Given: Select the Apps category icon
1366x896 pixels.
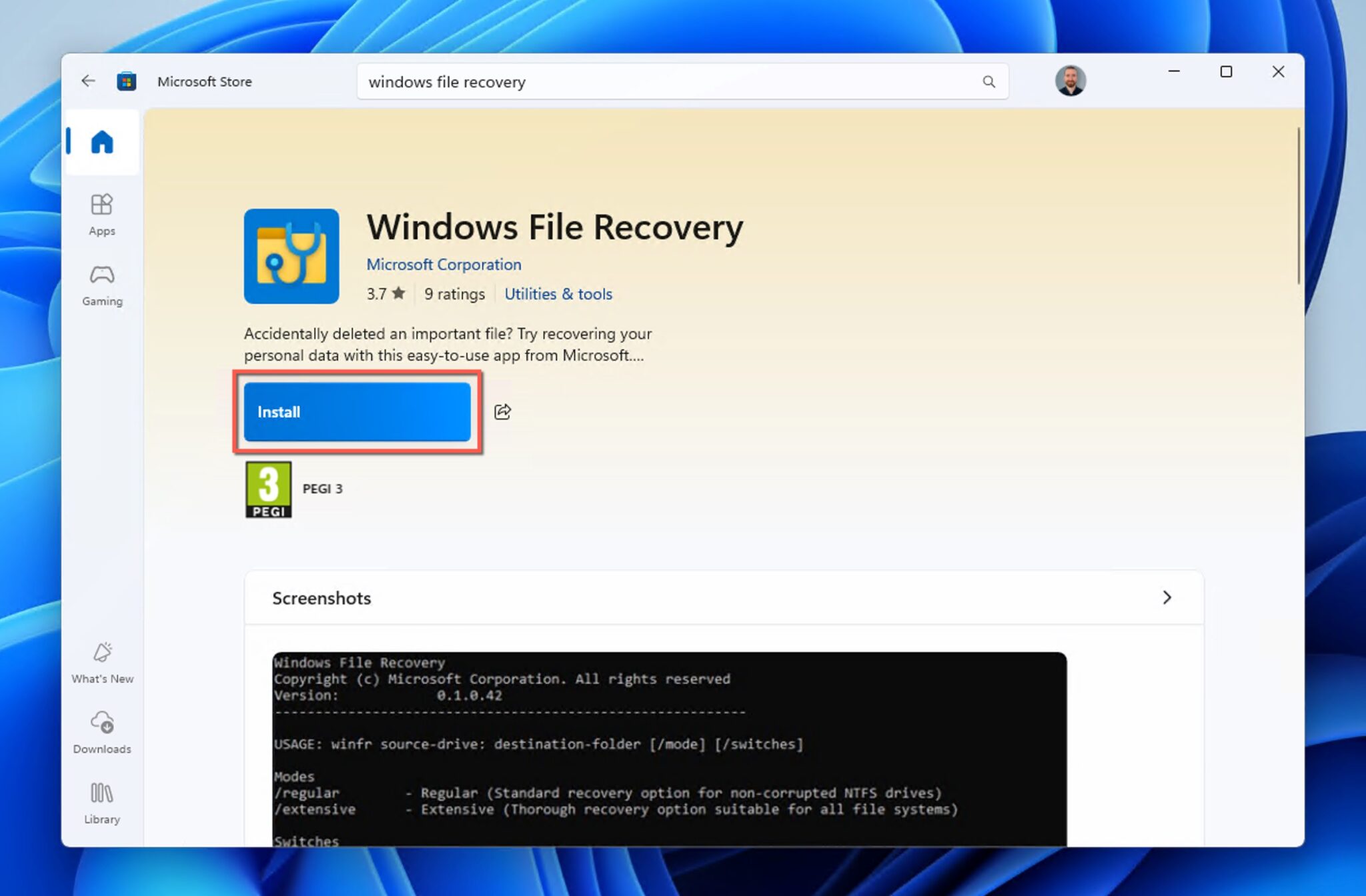Looking at the screenshot, I should pyautogui.click(x=101, y=213).
